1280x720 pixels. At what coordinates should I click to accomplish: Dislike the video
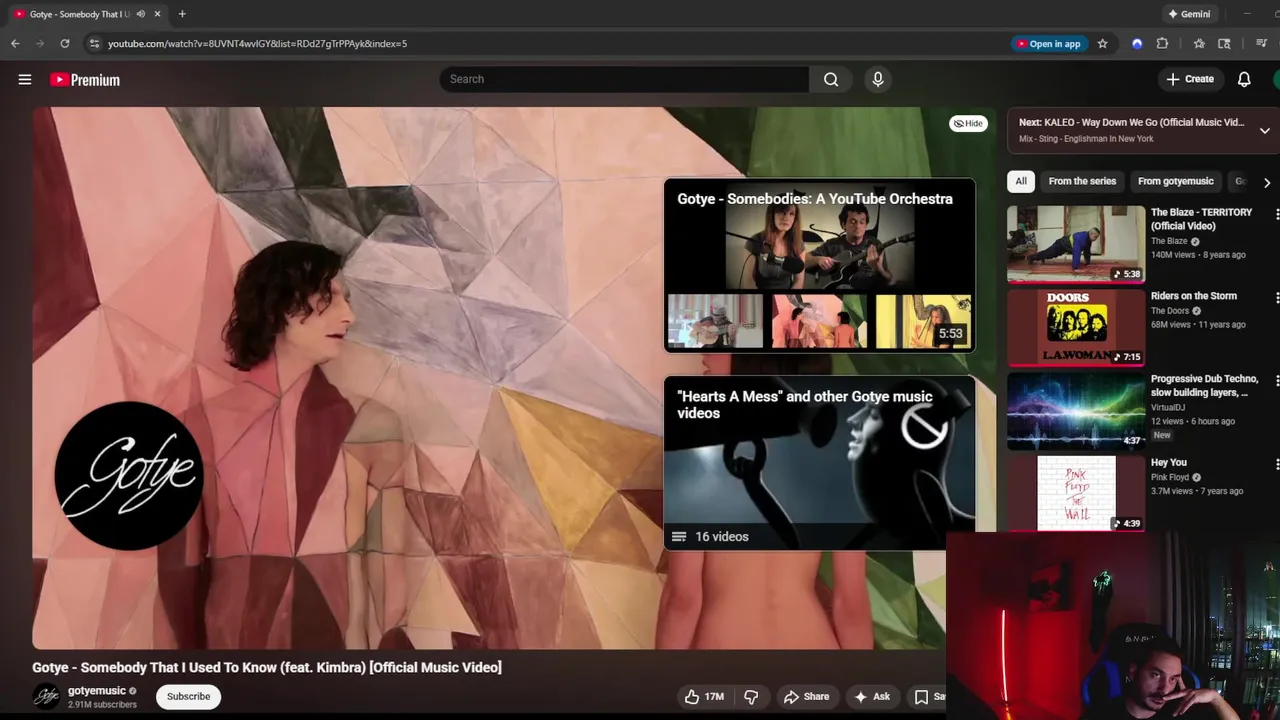coord(751,697)
